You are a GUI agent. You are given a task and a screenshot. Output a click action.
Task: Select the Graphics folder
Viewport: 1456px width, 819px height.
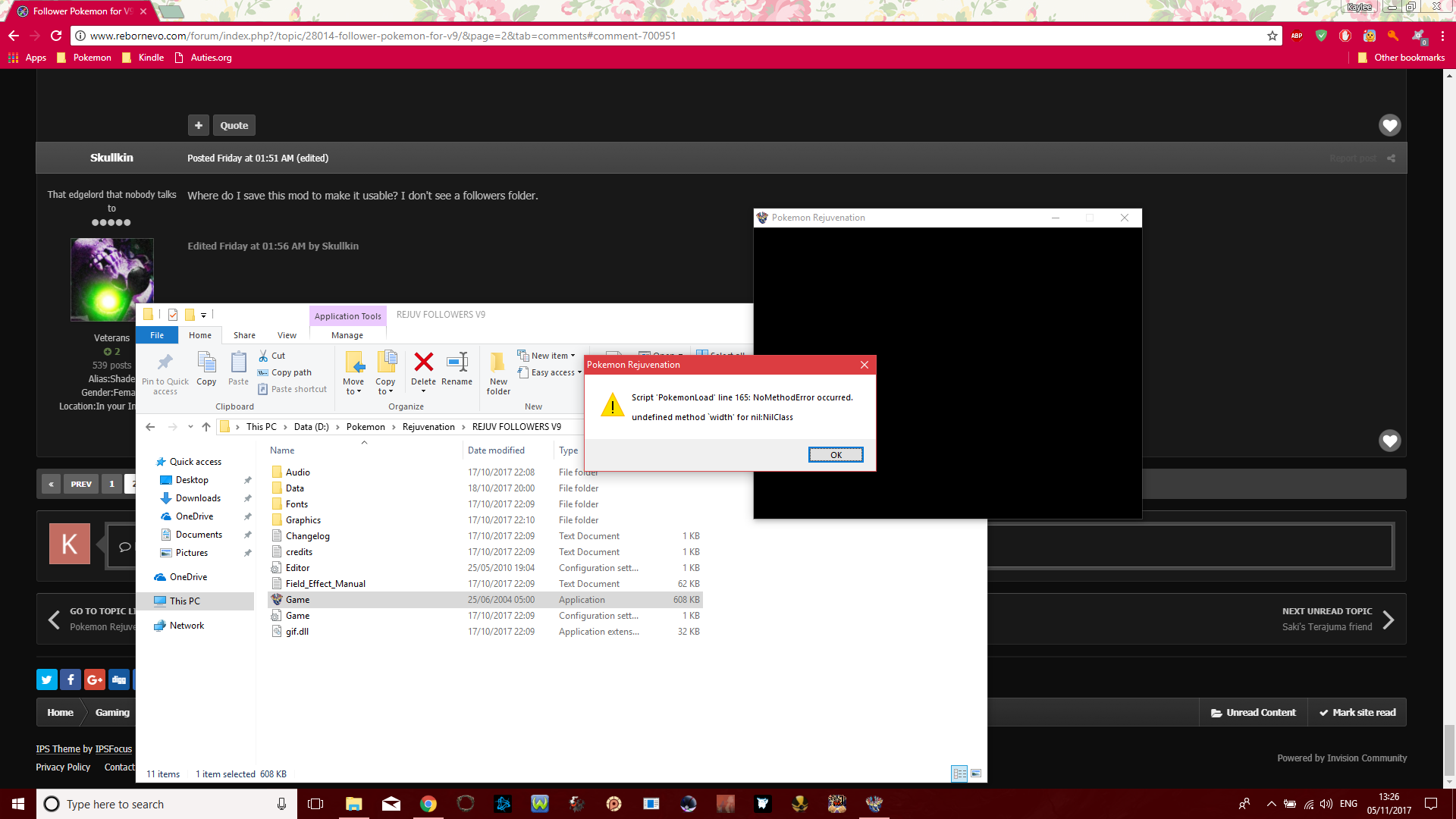pyautogui.click(x=303, y=520)
